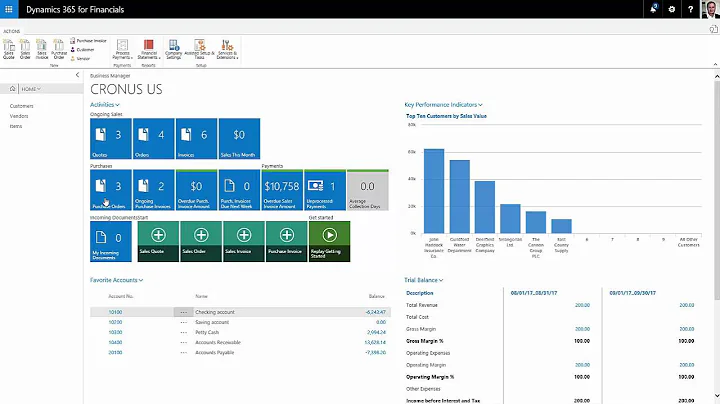The width and height of the screenshot is (720, 404).
Task: Open ellipsis menu for Petty Cash
Action: tap(184, 332)
